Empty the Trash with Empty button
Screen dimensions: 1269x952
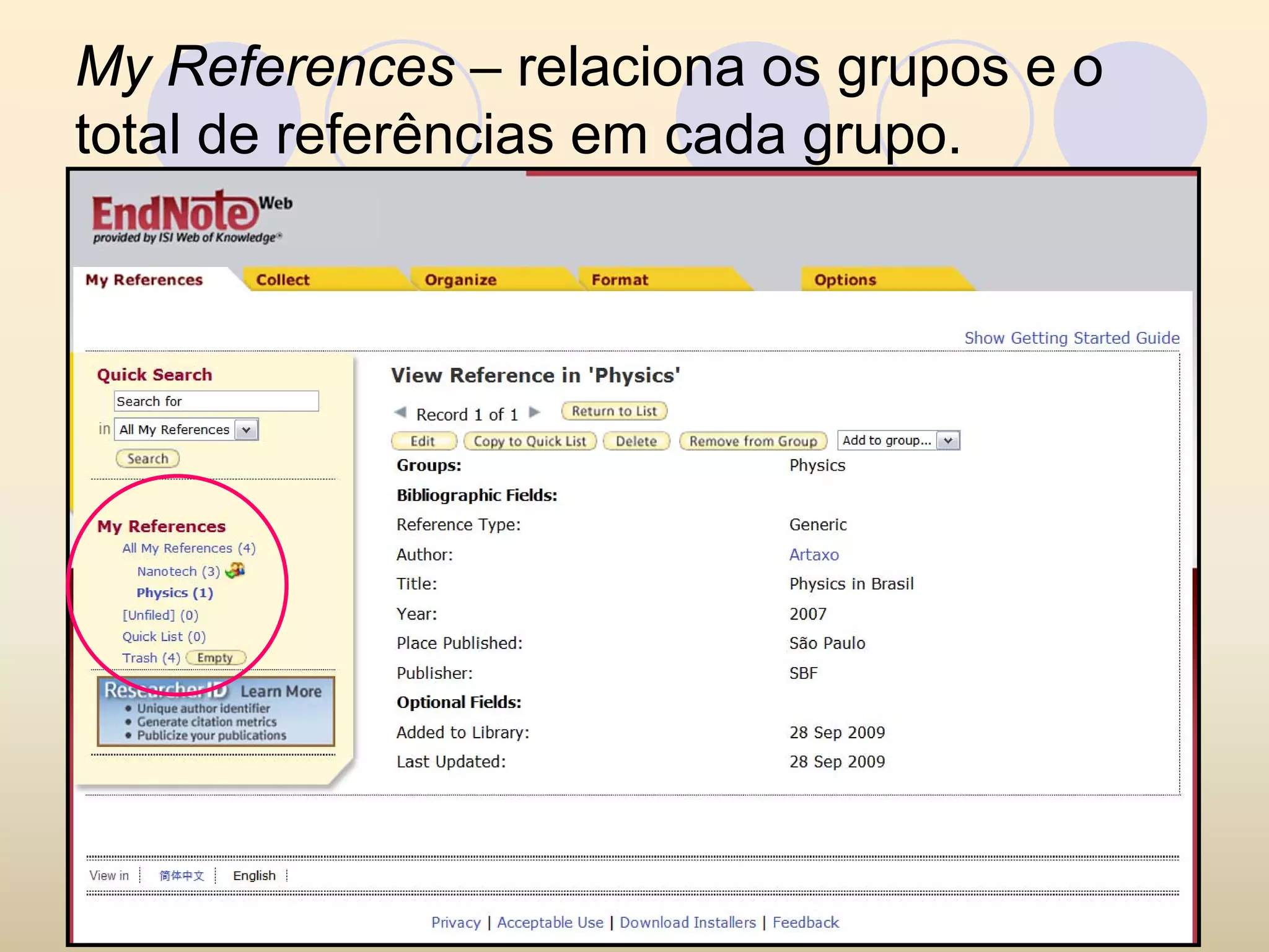[x=216, y=658]
